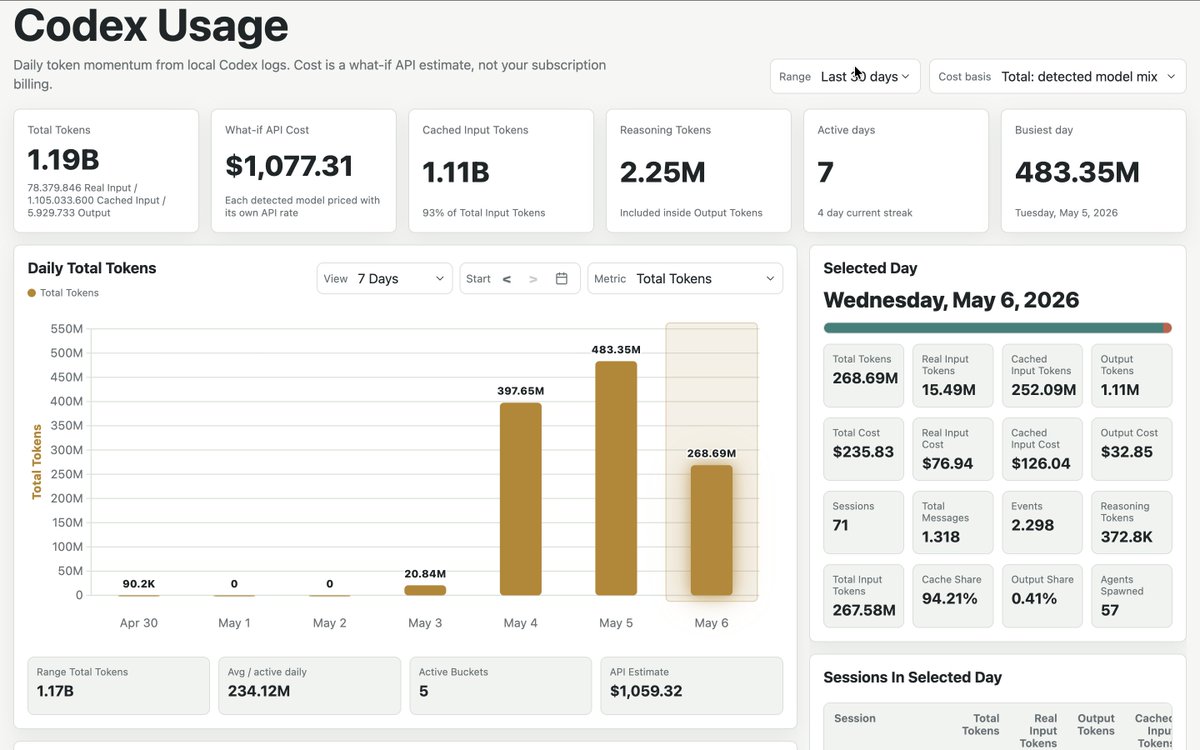Select the May 5 bar labeled 483.35M
This screenshot has height=750, width=1200.
(x=616, y=478)
